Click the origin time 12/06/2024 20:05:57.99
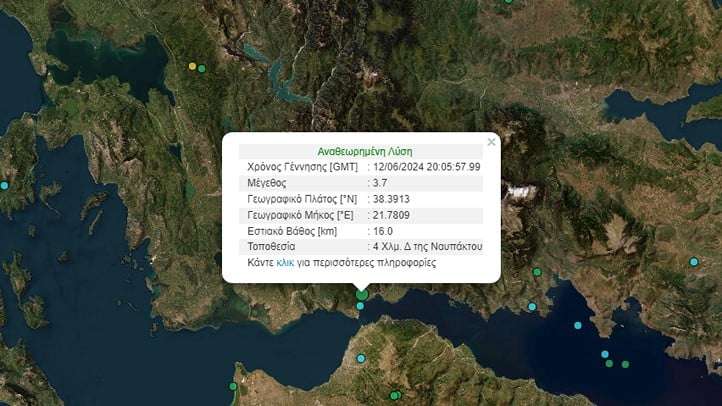Viewport: 722px width, 406px height. [428, 167]
